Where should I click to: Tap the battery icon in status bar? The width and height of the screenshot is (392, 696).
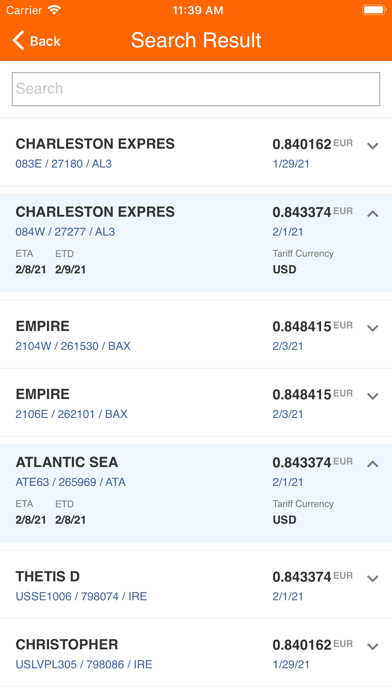pos(374,10)
